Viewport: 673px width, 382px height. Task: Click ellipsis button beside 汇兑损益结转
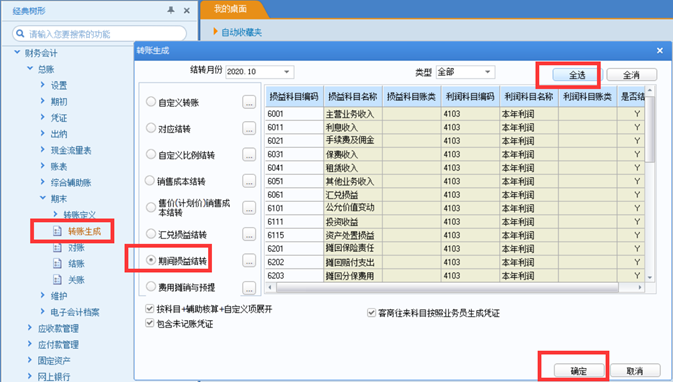(249, 234)
